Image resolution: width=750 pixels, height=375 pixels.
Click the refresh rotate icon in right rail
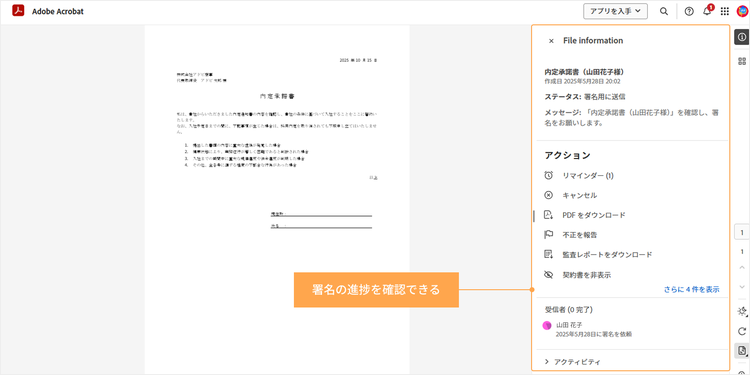coord(742,331)
